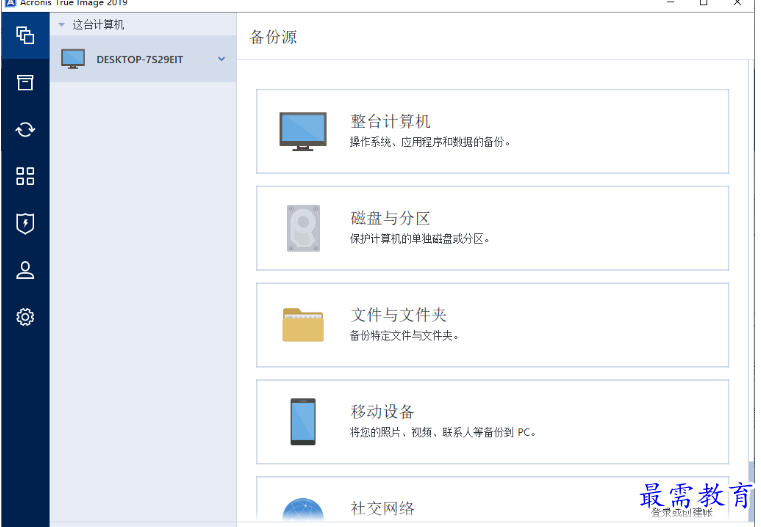Select DESKTOP-7S29EIT backup entry
Screen dimensions: 761x527
point(143,59)
